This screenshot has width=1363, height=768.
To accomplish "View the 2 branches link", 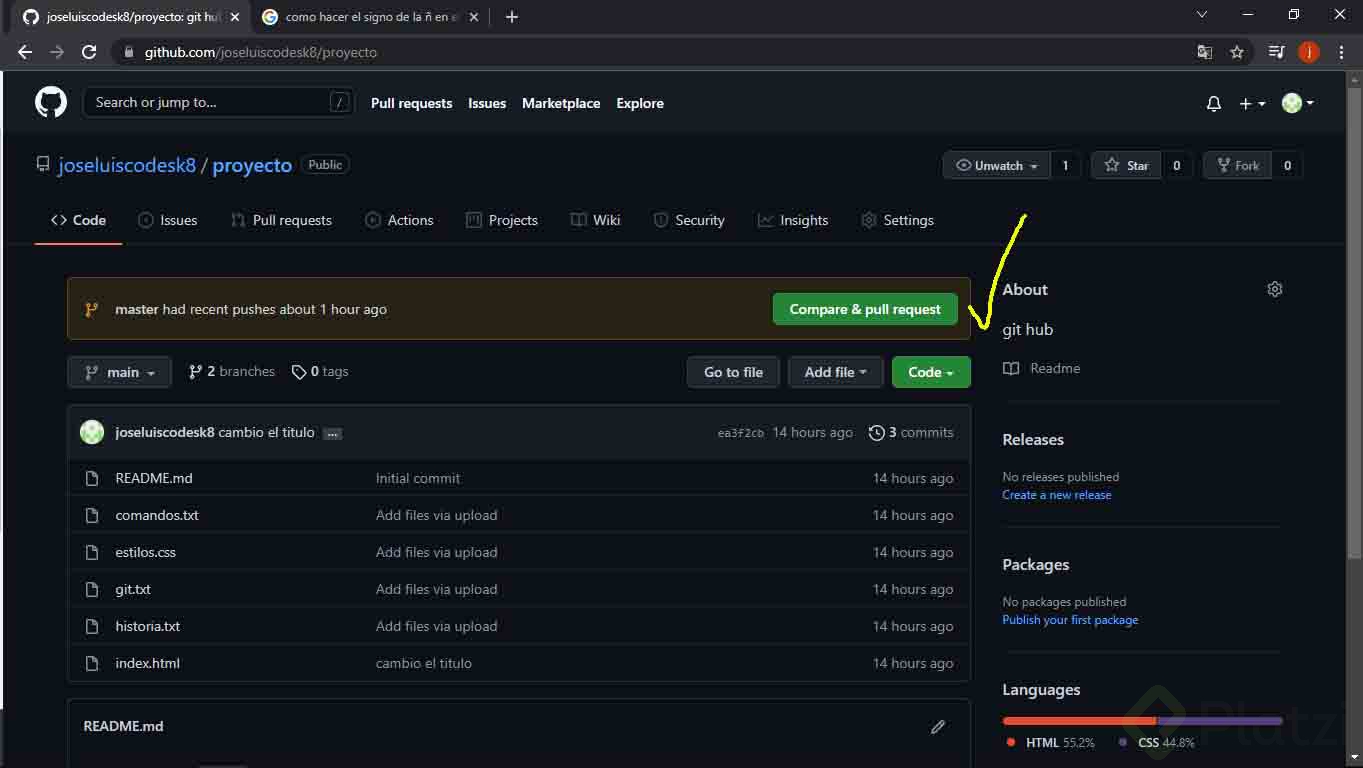I will (x=231, y=371).
